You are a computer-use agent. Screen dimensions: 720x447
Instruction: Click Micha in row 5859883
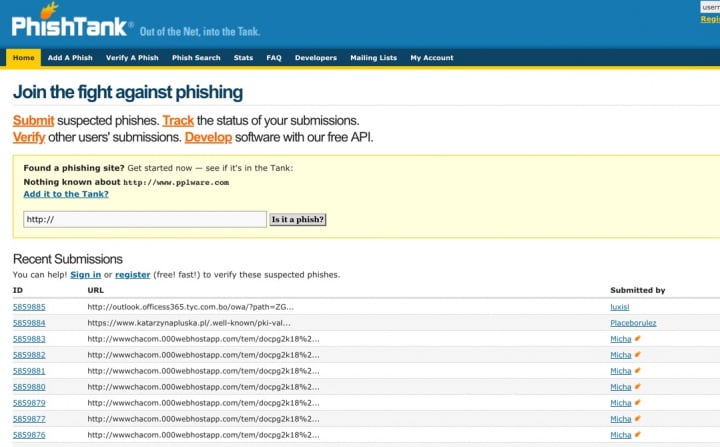(621, 339)
